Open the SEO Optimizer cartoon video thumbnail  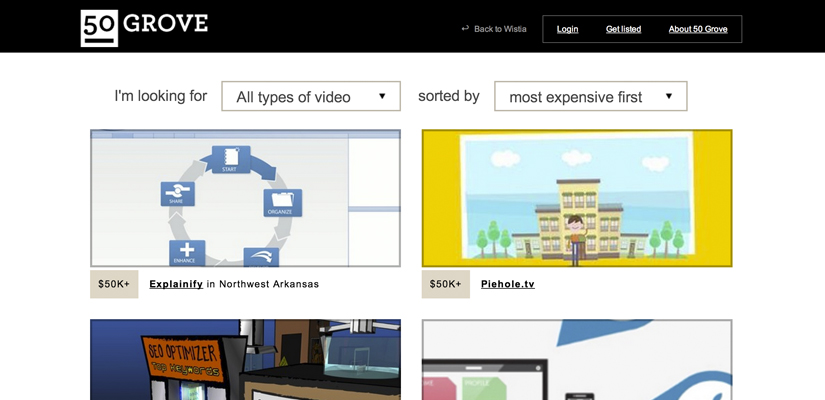click(245, 359)
